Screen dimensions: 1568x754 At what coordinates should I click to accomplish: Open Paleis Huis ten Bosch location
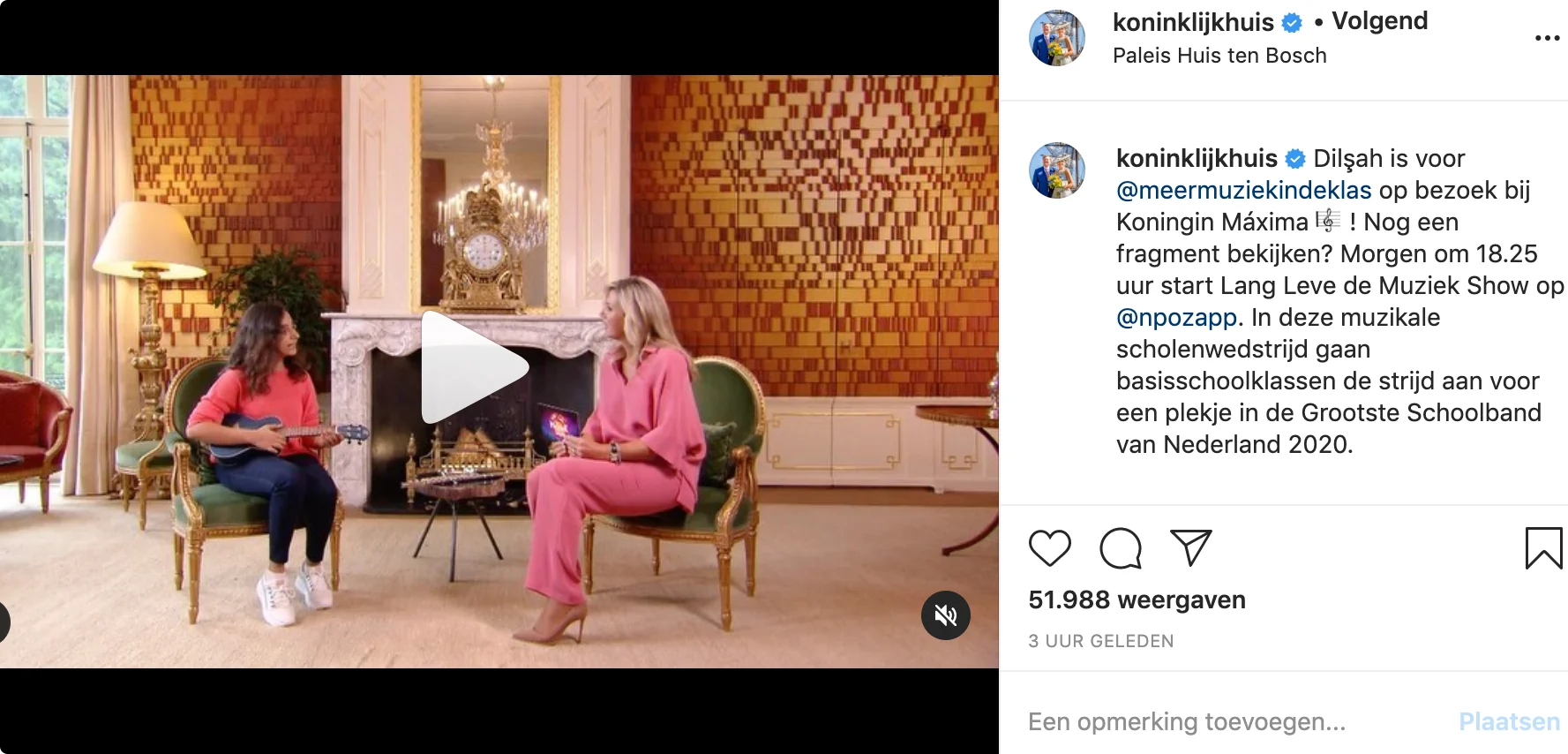click(x=1219, y=56)
